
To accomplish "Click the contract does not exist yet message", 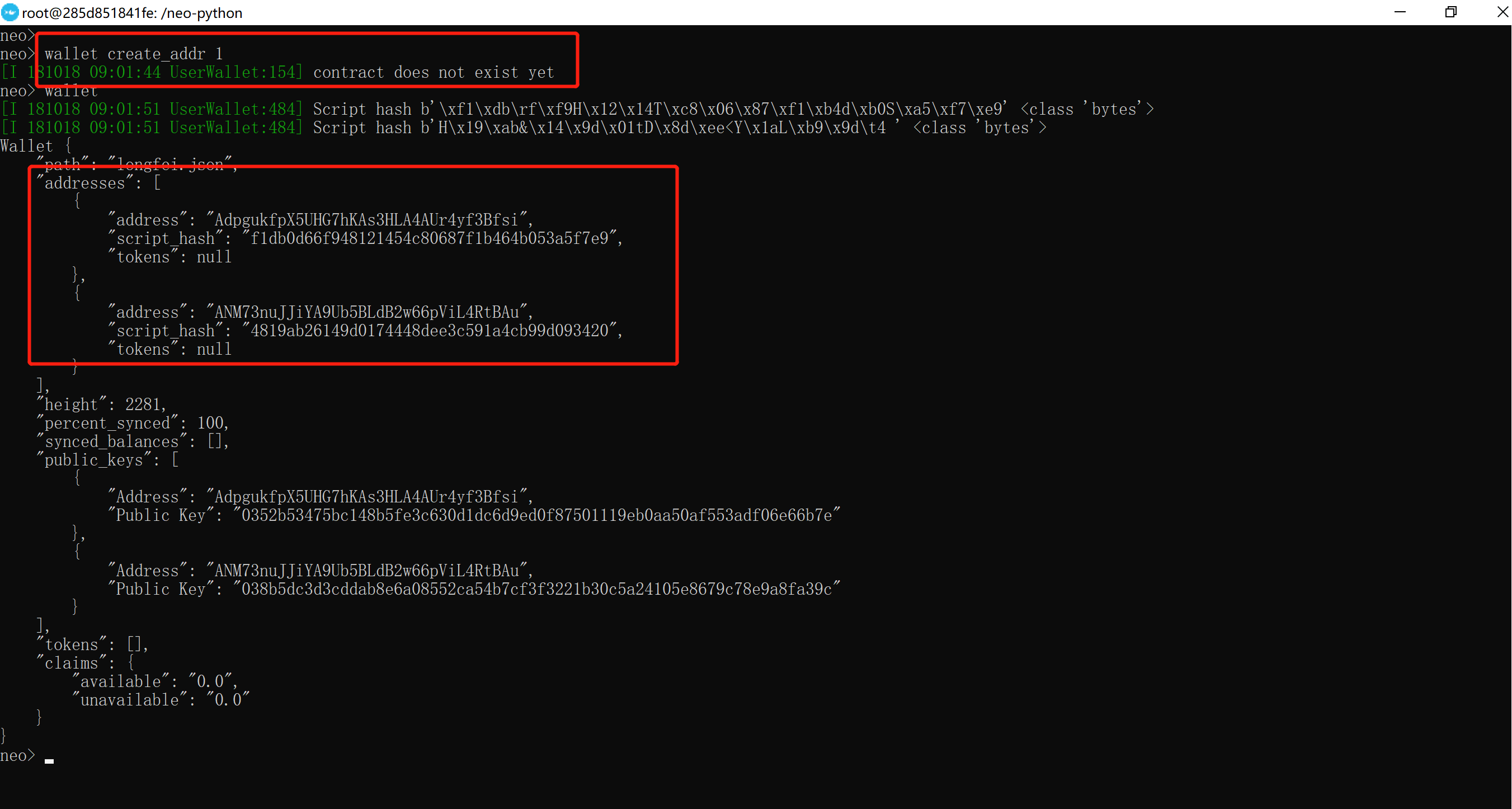I will point(433,72).
